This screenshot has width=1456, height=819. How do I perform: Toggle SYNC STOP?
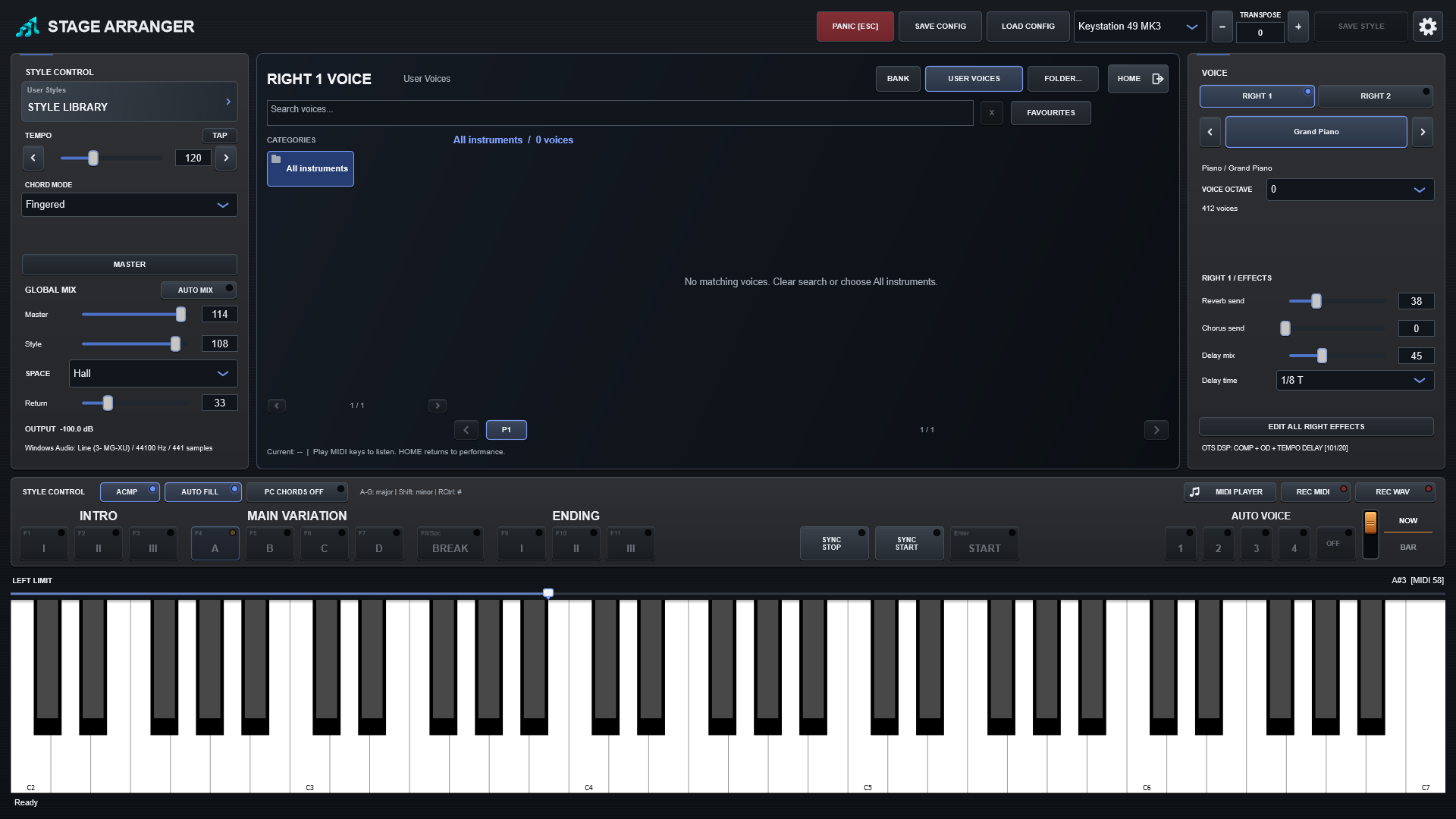[x=834, y=544]
